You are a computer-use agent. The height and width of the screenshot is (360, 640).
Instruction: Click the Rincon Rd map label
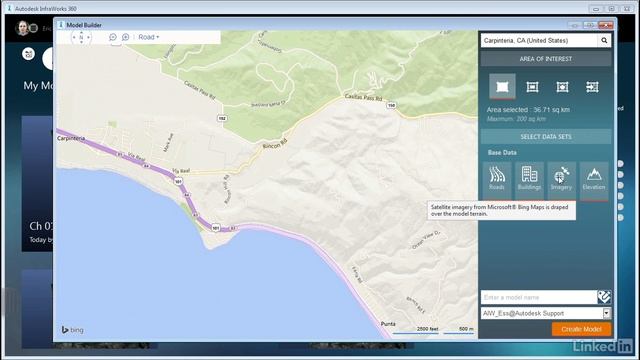click(x=275, y=144)
